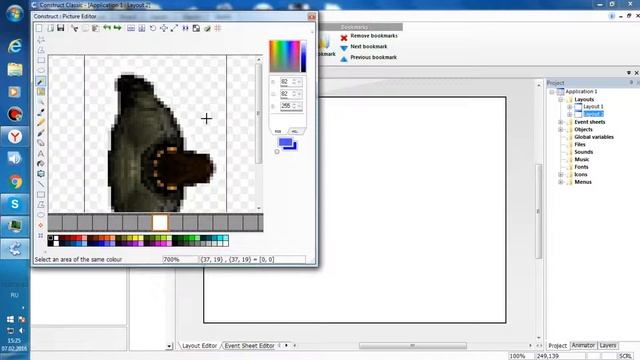This screenshot has height=360, width=640.
Task: Select the Text 'A' tool
Action: 41,153
